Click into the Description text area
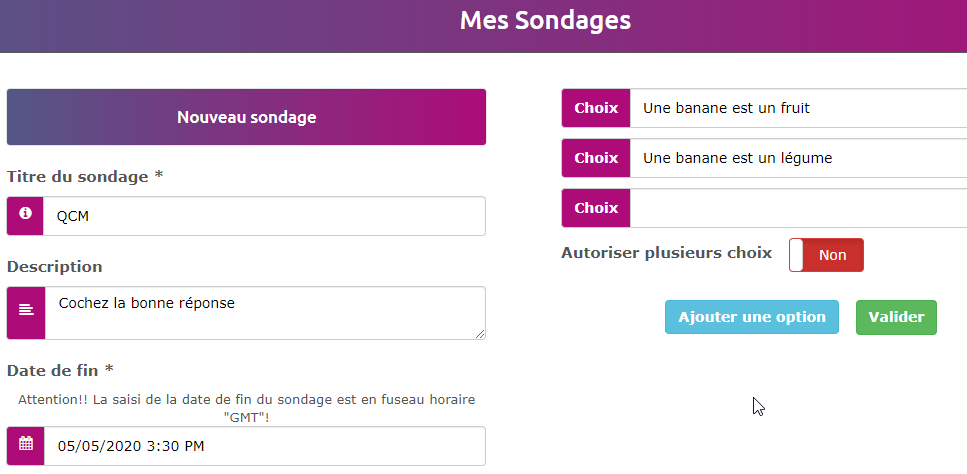967x474 pixels. pyautogui.click(x=264, y=312)
